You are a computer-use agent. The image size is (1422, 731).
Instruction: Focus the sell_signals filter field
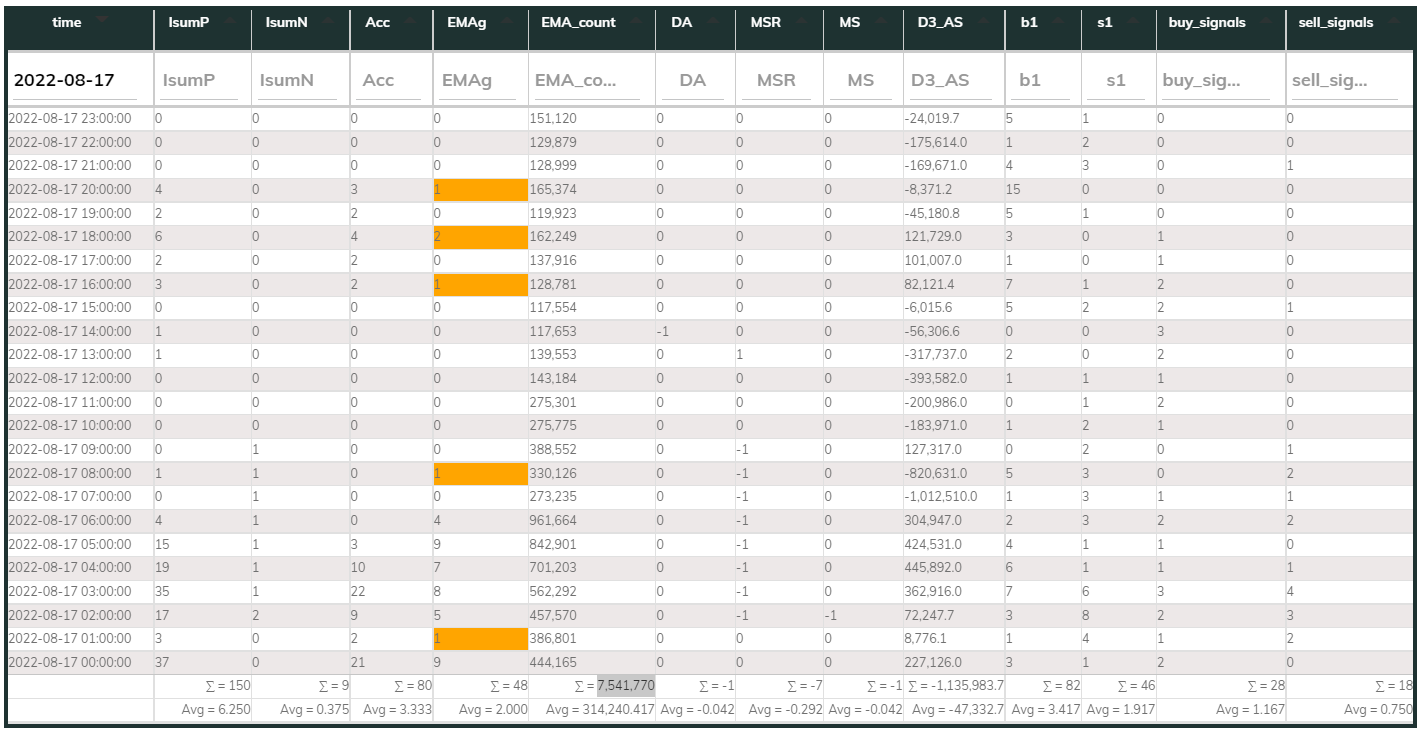(1345, 80)
